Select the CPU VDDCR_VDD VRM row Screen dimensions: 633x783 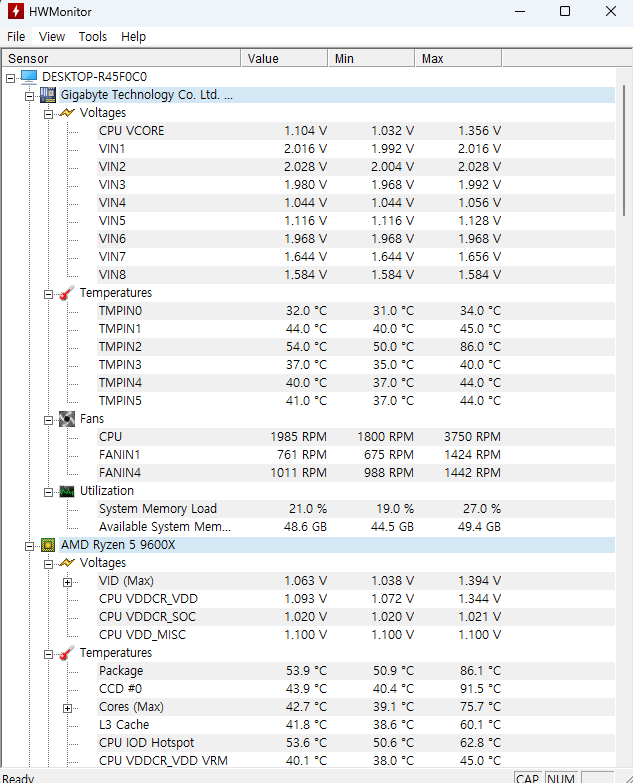coord(356,761)
